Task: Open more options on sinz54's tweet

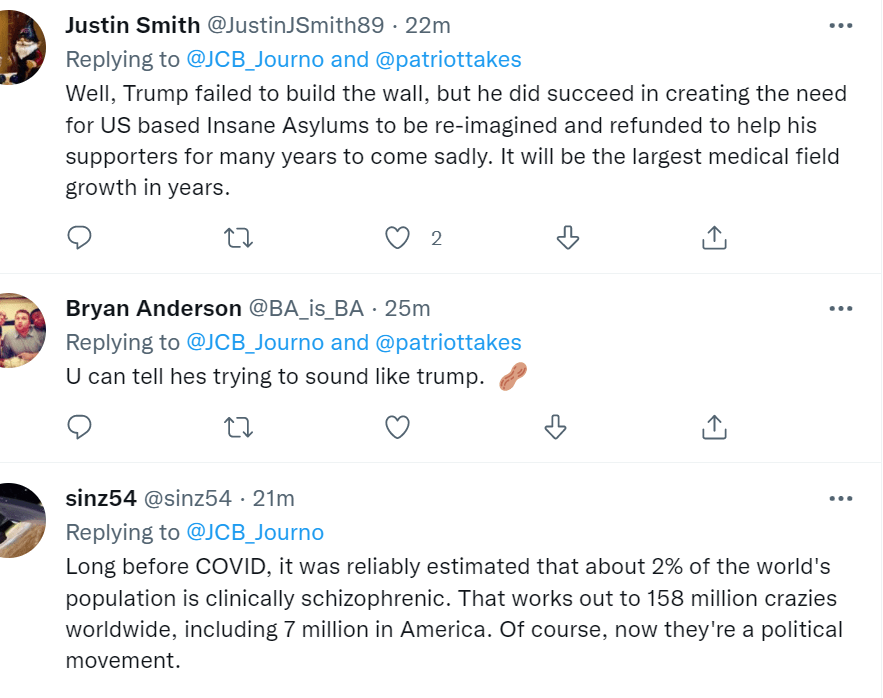Action: tap(840, 497)
